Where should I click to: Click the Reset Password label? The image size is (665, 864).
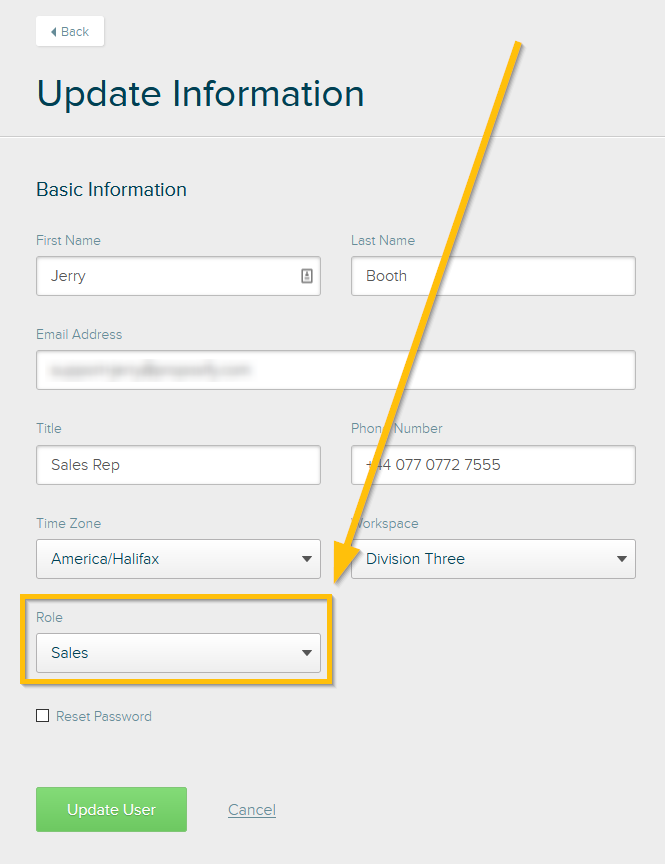(104, 716)
